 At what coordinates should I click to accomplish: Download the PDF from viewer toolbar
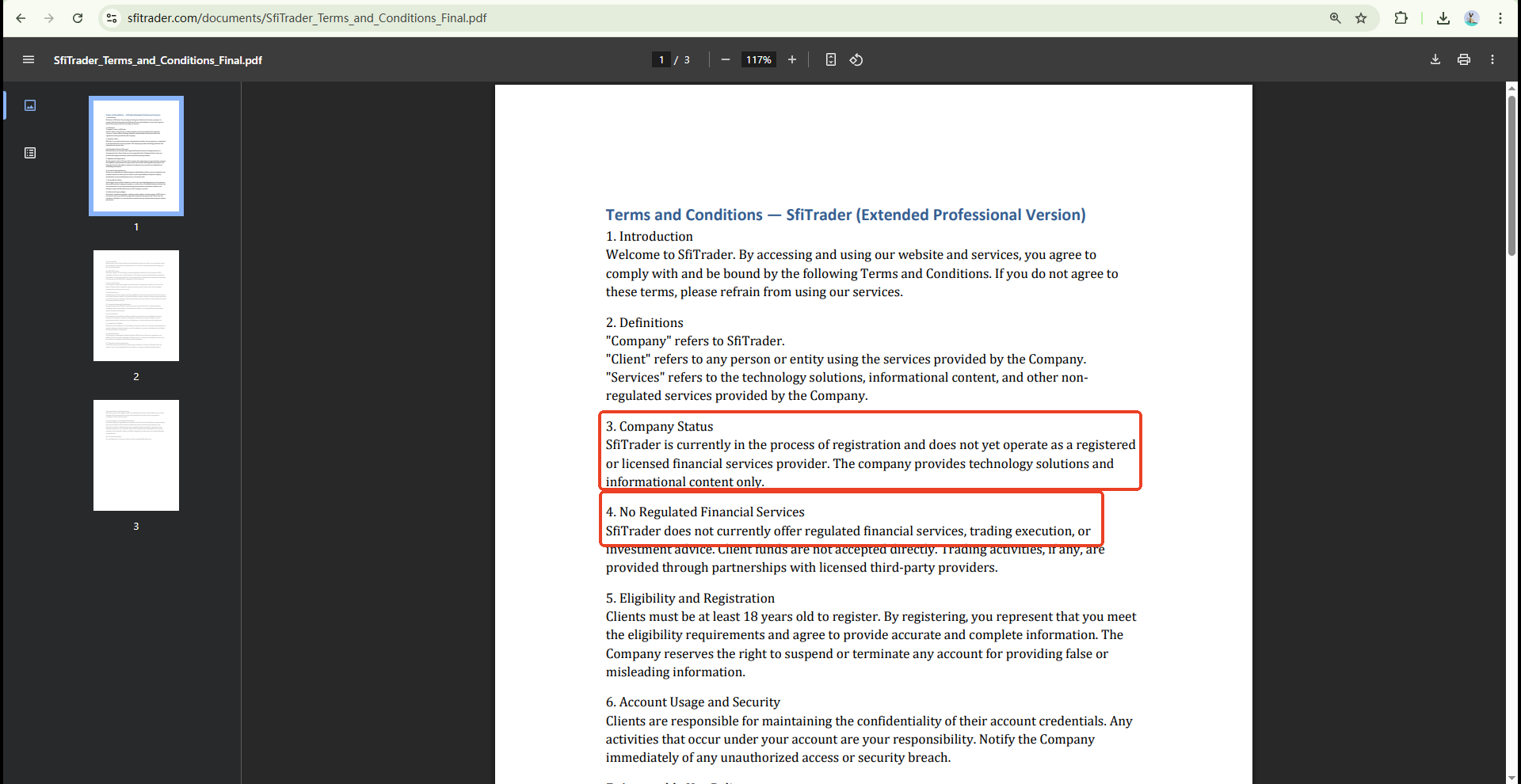pos(1435,59)
